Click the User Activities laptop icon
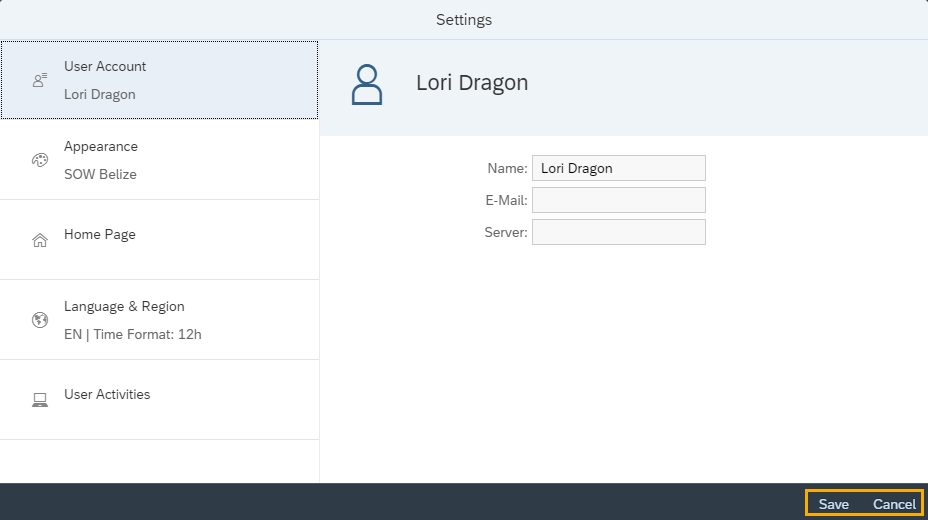 coord(40,400)
